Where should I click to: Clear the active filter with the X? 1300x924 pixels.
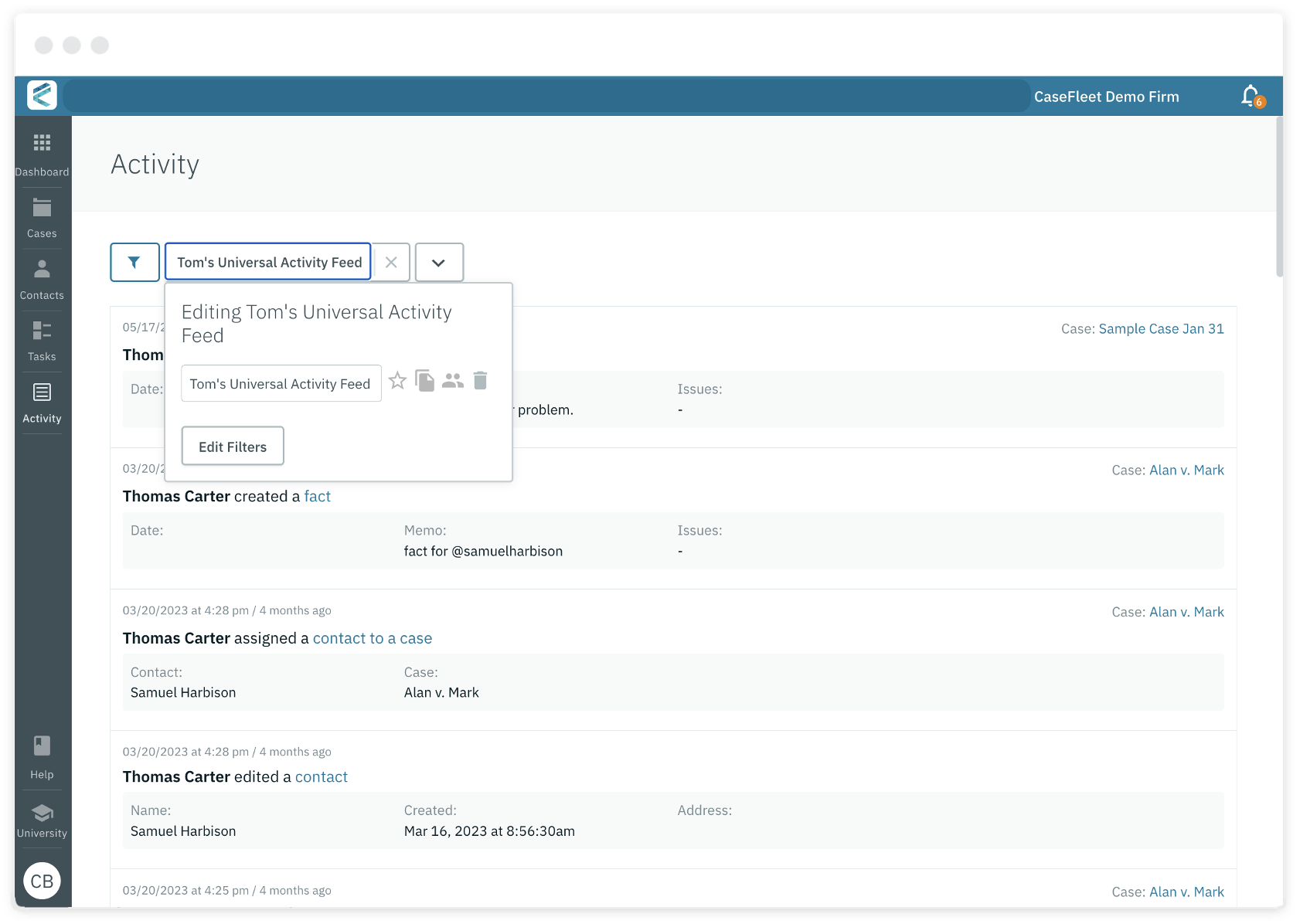(390, 262)
